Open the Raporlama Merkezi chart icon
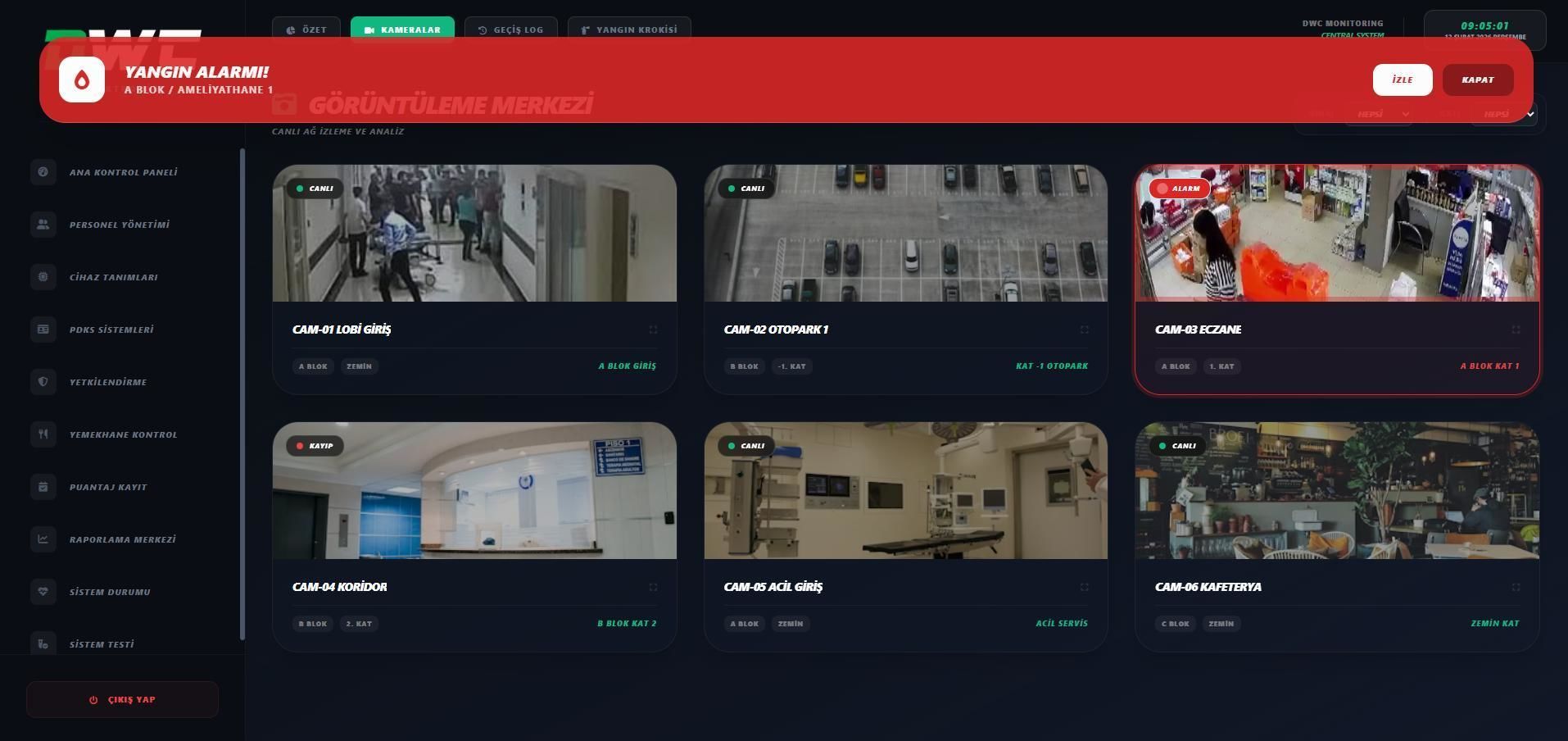This screenshot has width=1568, height=741. [x=43, y=539]
